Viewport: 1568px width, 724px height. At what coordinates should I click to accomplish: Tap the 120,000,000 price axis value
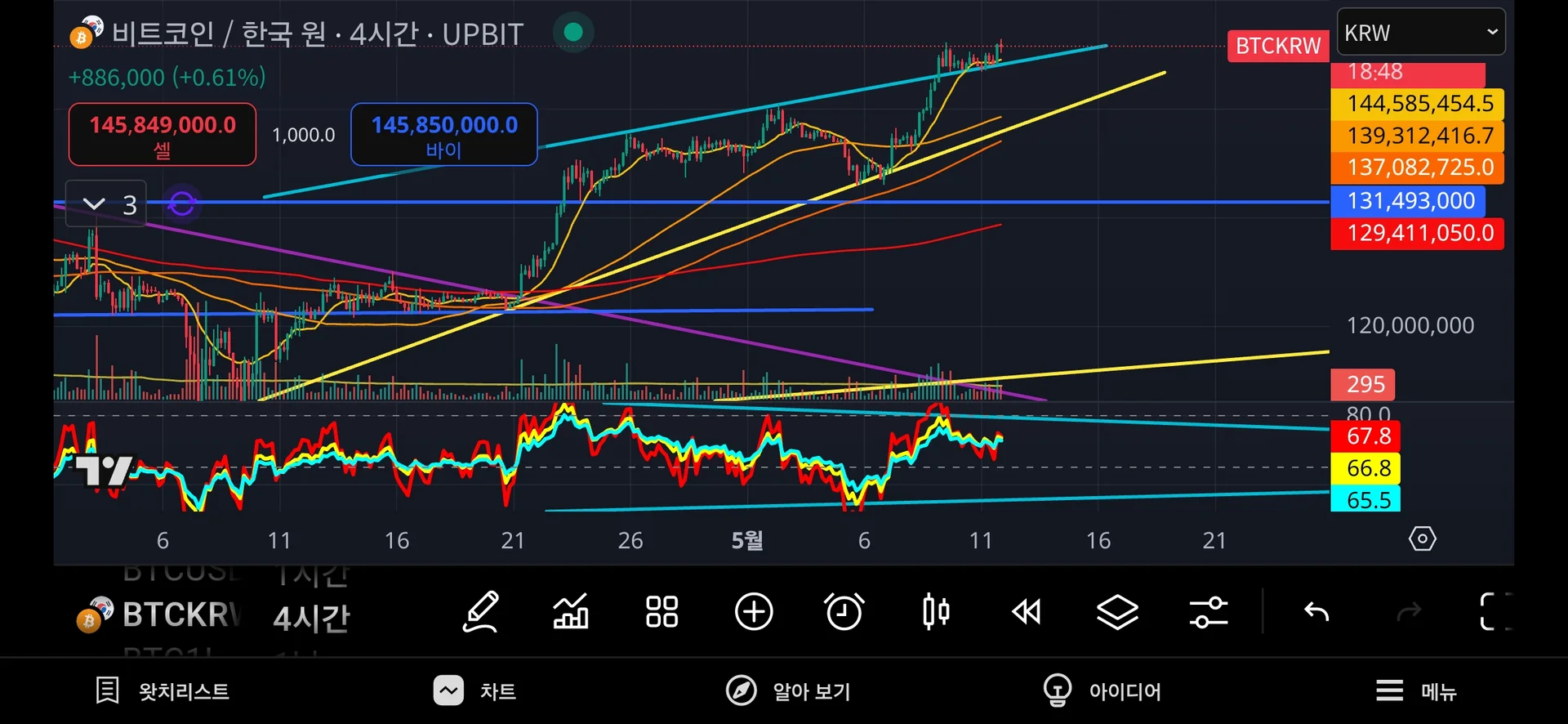pyautogui.click(x=1410, y=325)
